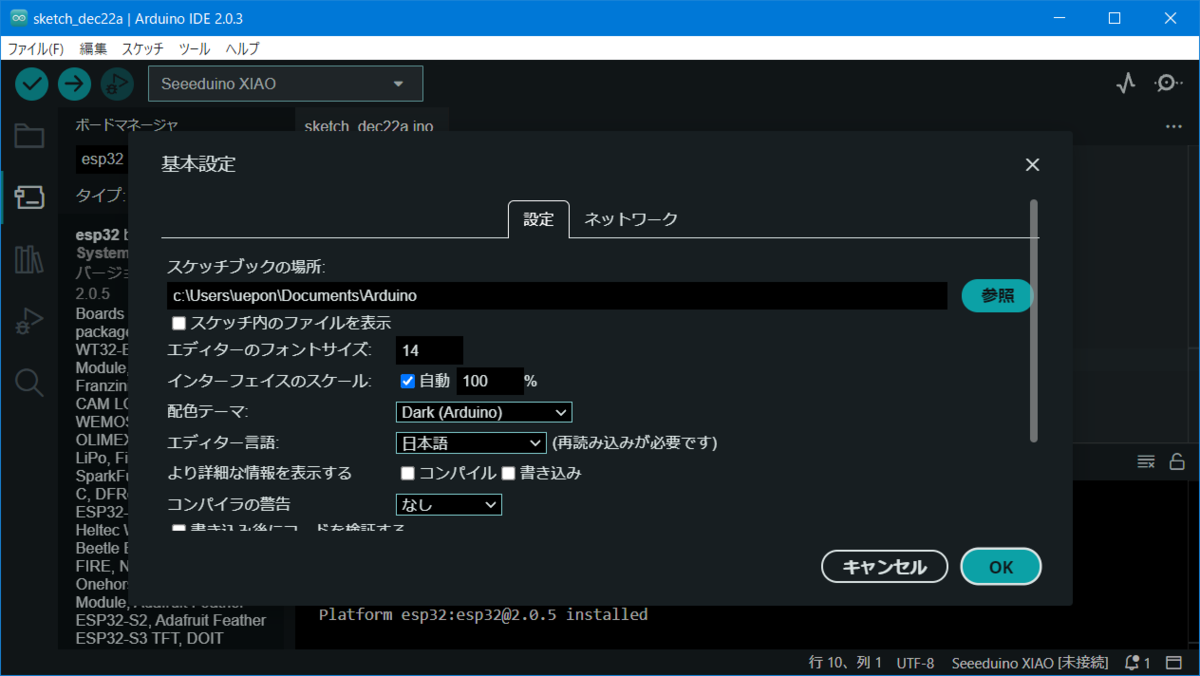Open the notifications bell in status bar

click(1138, 662)
